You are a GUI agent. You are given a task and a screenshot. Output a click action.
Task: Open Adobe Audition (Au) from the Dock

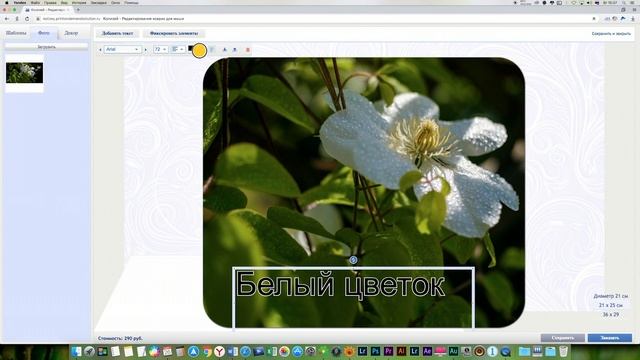(x=453, y=351)
